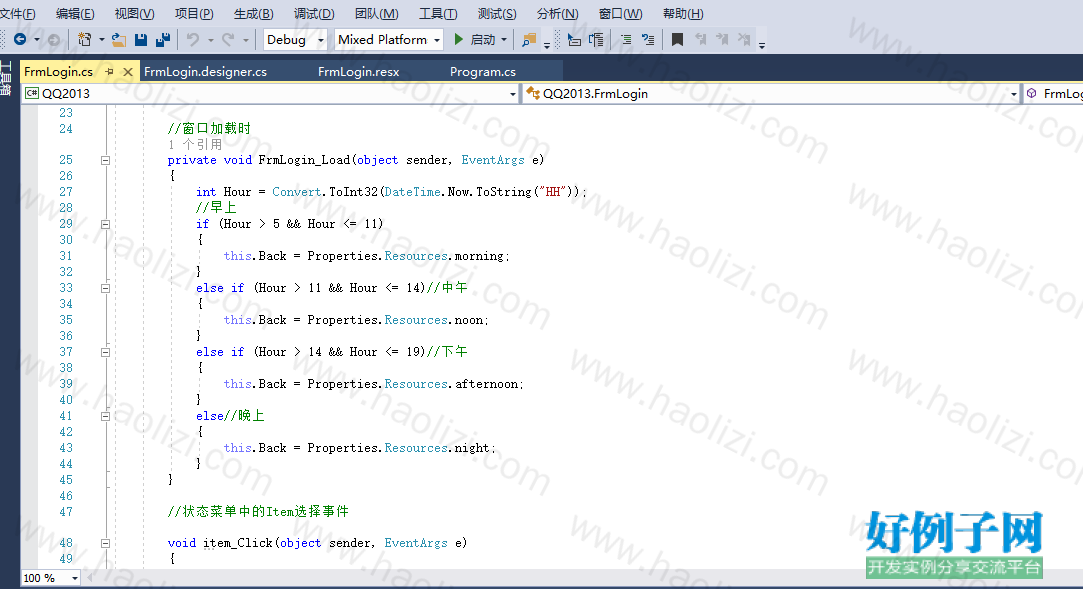Viewport: 1083px width, 589px height.
Task: Click the "afternoon" resource text on line 39
Action: coord(486,384)
